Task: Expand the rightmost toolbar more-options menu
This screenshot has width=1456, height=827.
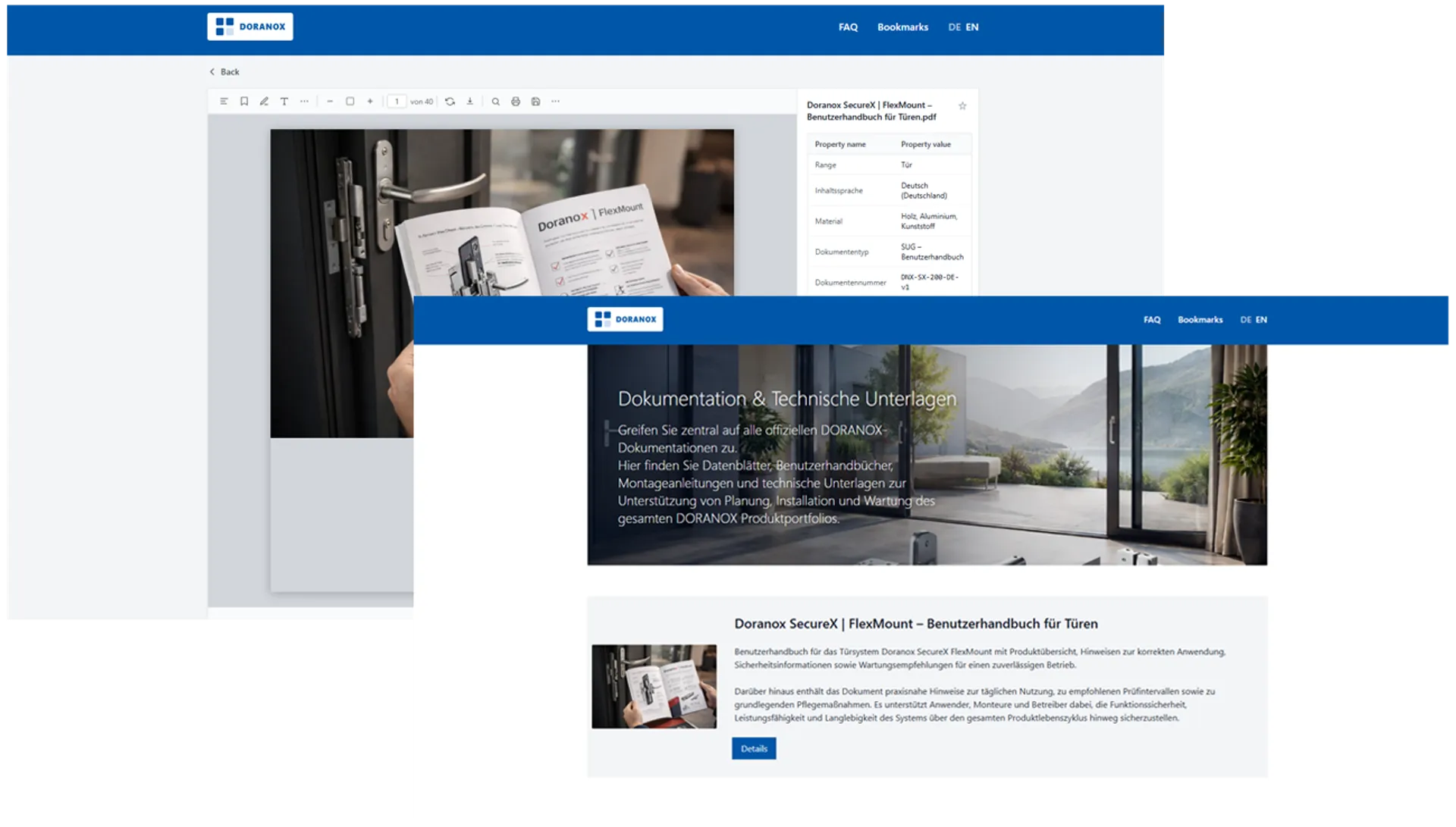Action: (x=556, y=102)
